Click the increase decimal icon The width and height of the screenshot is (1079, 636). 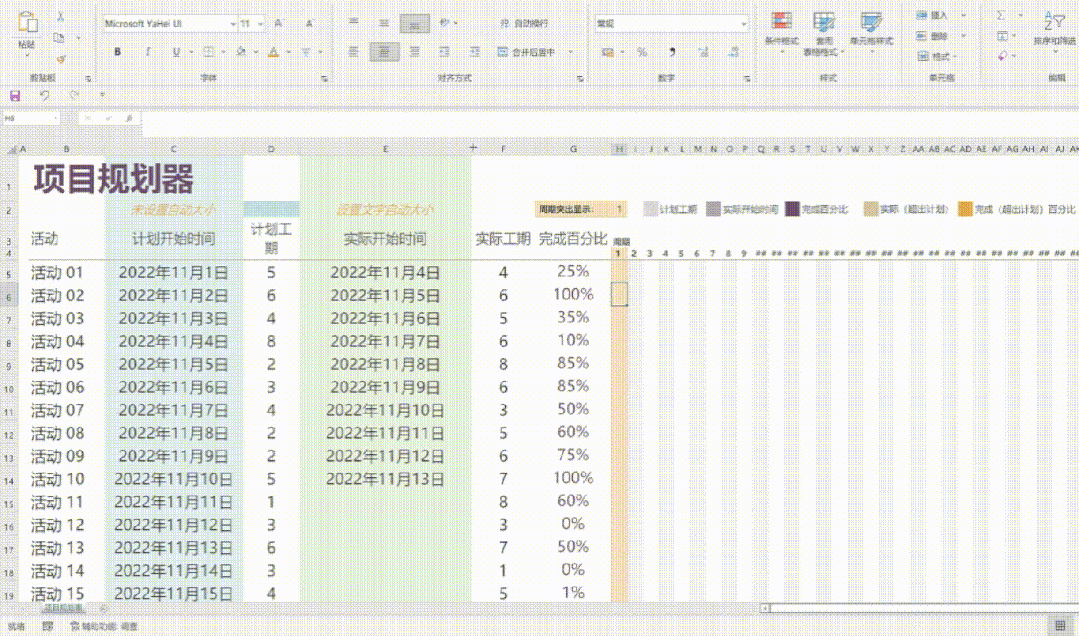click(x=703, y=52)
